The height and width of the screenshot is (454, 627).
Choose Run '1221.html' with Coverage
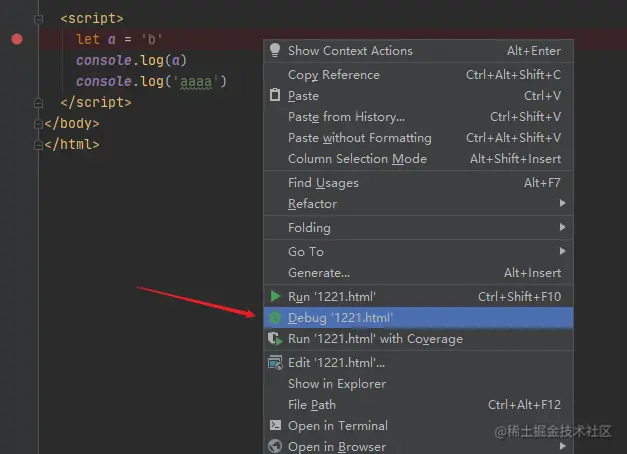419,339
